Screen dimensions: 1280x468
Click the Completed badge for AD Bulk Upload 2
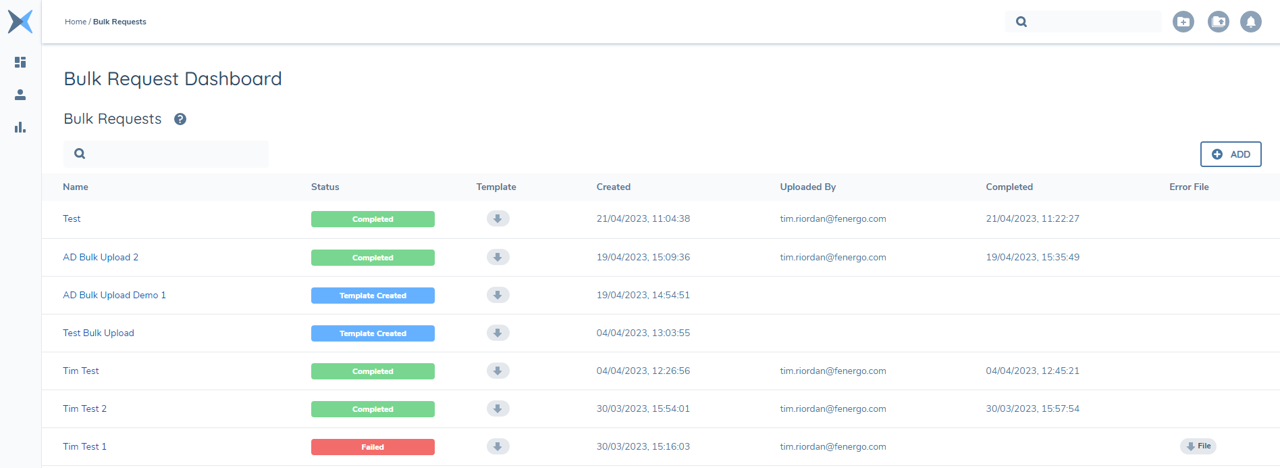click(x=373, y=257)
